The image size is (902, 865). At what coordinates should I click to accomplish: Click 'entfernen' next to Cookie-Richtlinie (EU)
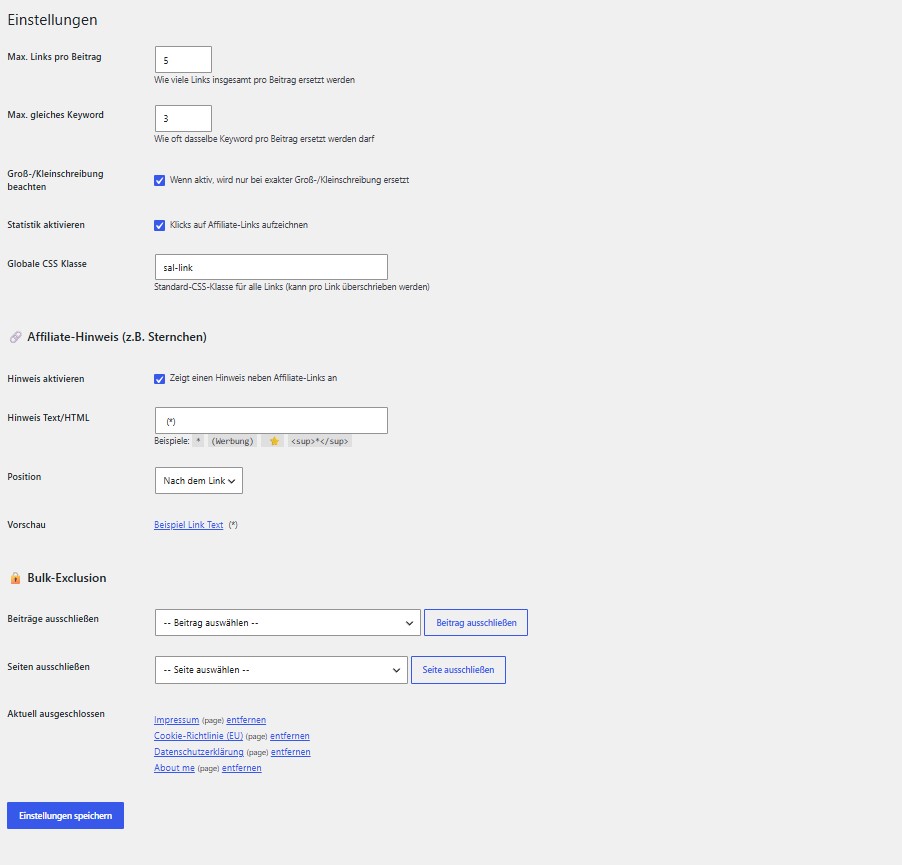click(290, 736)
